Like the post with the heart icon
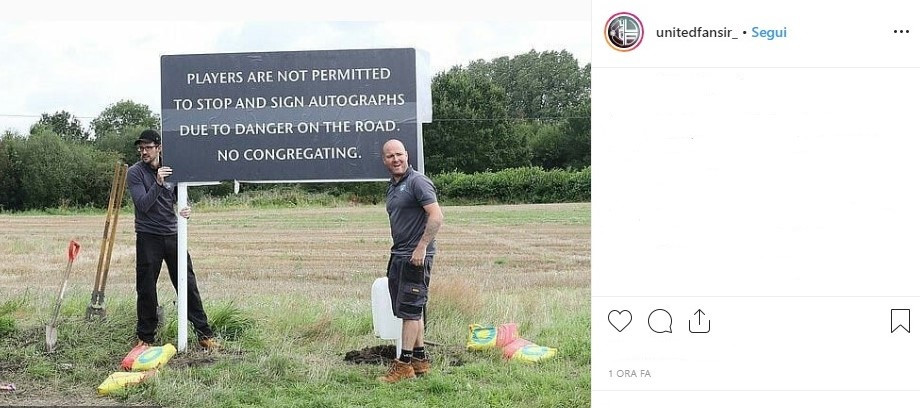Viewport: 920px width, 408px height. pyautogui.click(x=620, y=321)
